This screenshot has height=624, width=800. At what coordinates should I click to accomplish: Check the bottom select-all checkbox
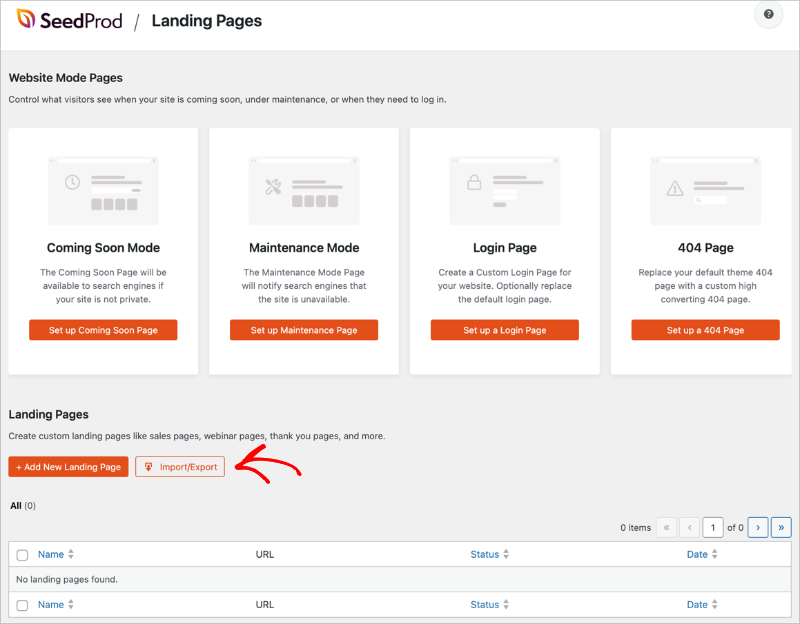22,604
